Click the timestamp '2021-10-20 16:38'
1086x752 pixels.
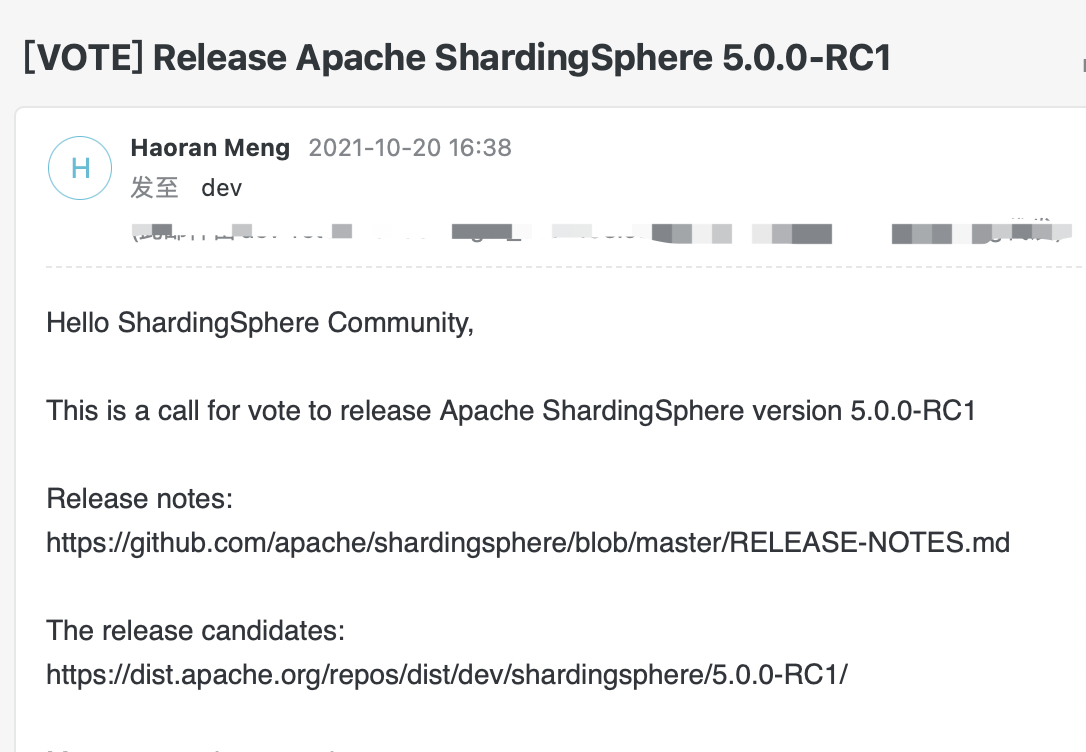[x=409, y=147]
